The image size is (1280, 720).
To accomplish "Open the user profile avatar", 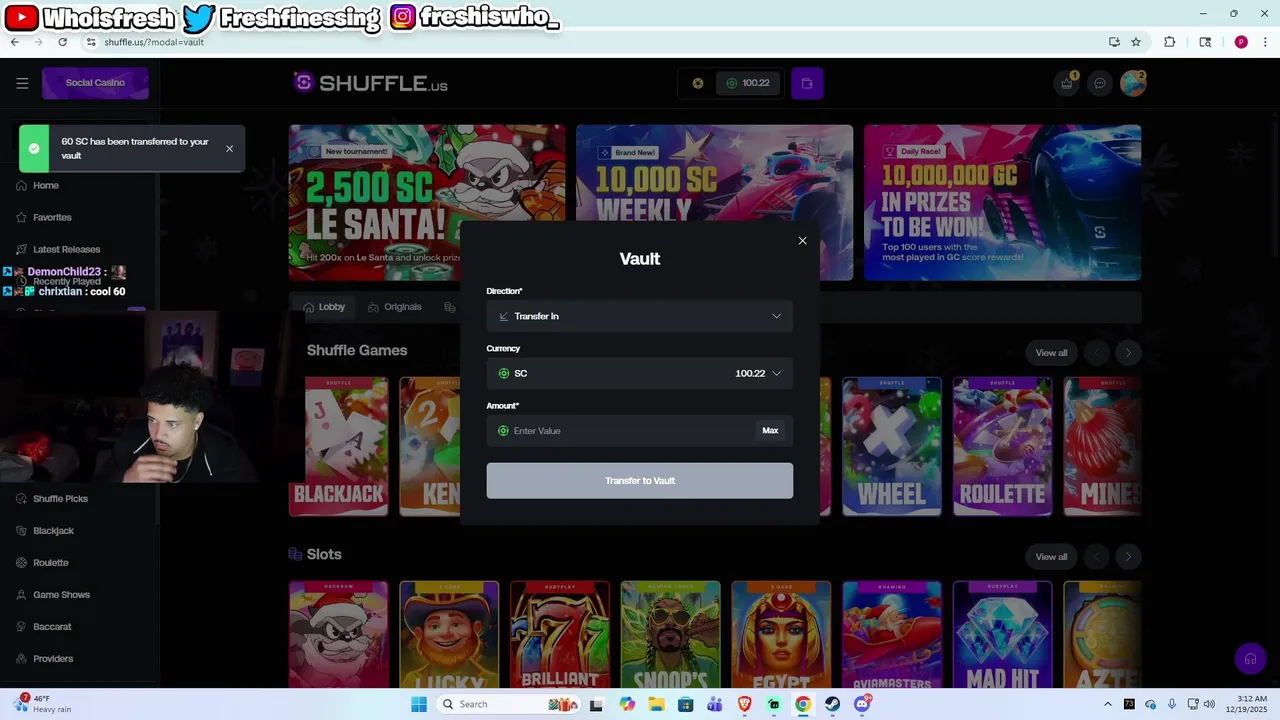I will (x=1132, y=83).
